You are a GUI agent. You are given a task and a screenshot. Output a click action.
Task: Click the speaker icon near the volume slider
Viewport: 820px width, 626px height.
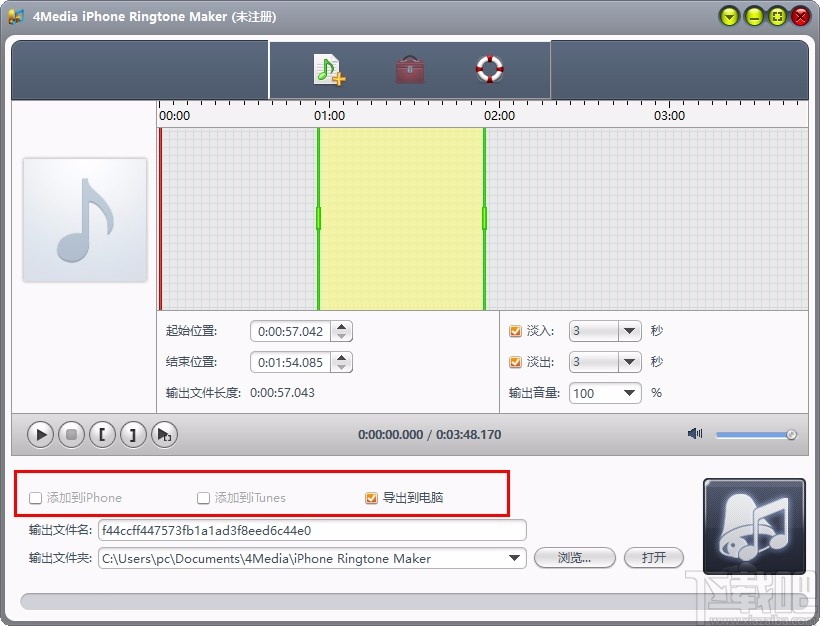(x=695, y=434)
